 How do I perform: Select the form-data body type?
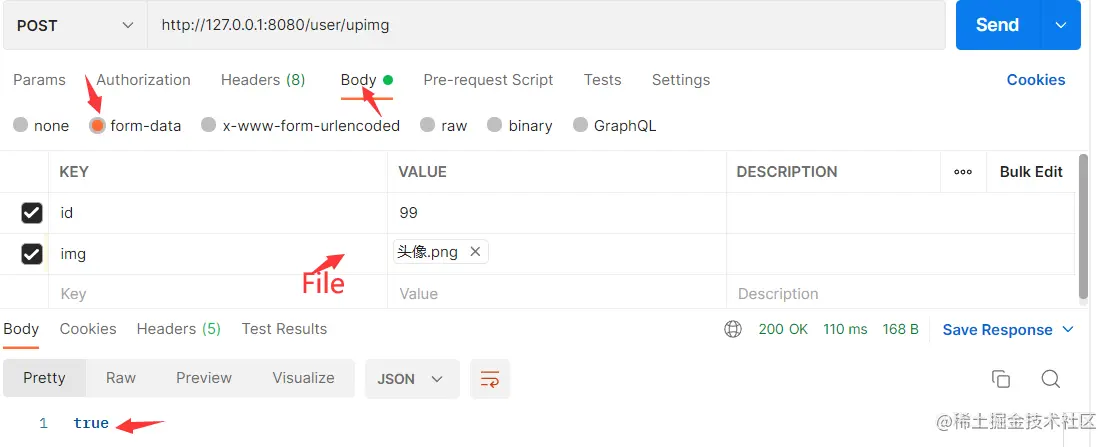(97, 125)
